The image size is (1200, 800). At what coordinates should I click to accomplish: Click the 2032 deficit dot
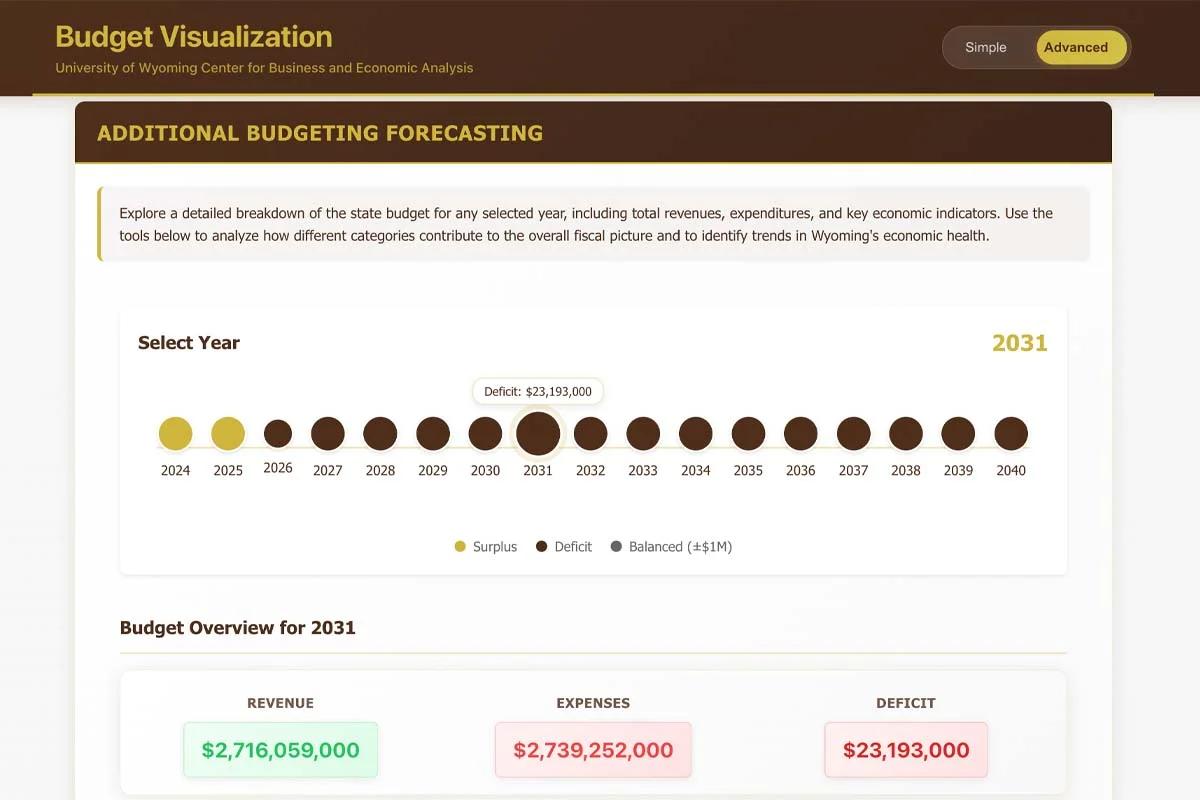pyautogui.click(x=590, y=432)
